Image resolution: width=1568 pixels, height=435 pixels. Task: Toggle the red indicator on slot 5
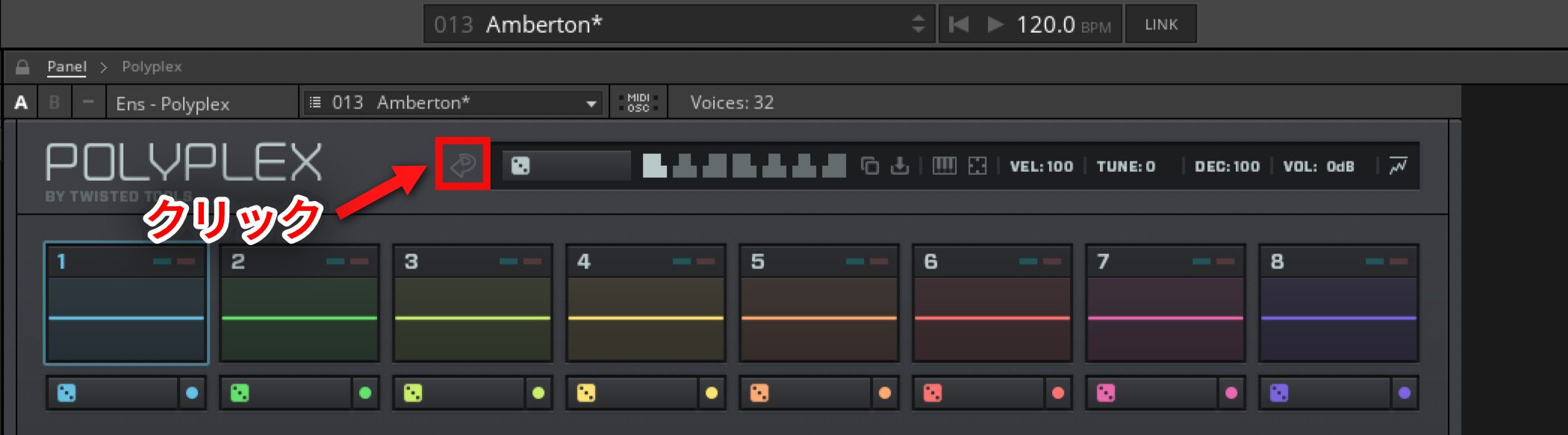coord(879,261)
